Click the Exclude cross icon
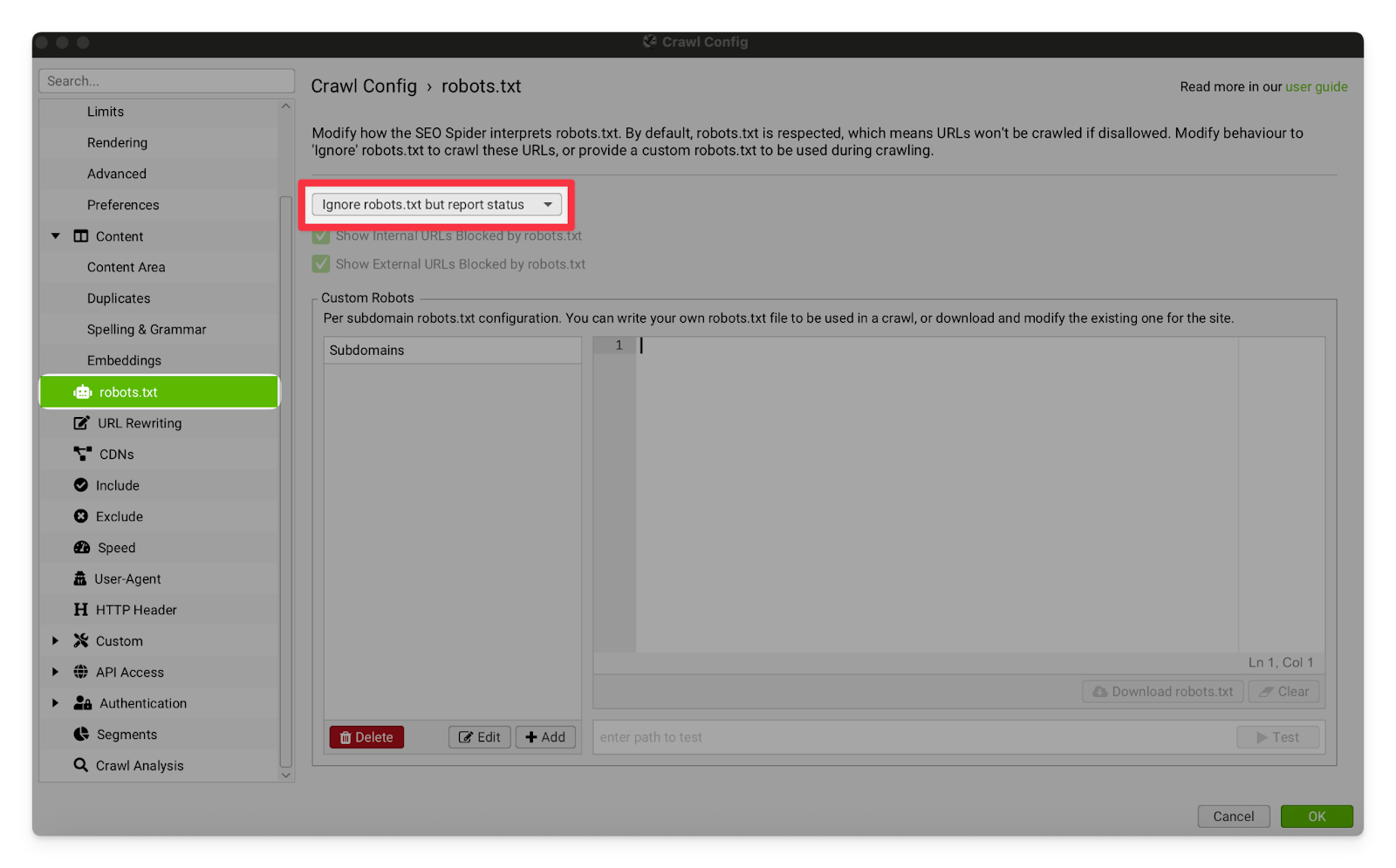 tap(81, 516)
